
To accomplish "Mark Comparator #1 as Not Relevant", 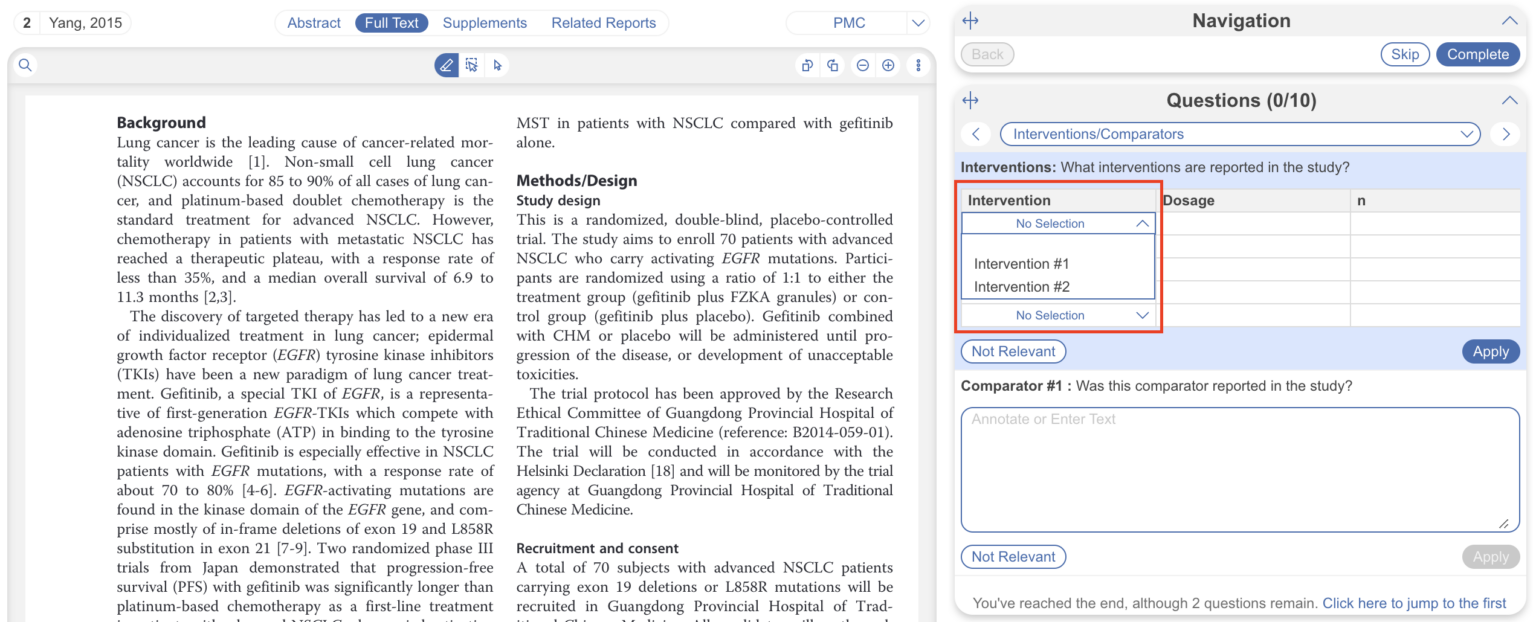I will pos(1013,556).
